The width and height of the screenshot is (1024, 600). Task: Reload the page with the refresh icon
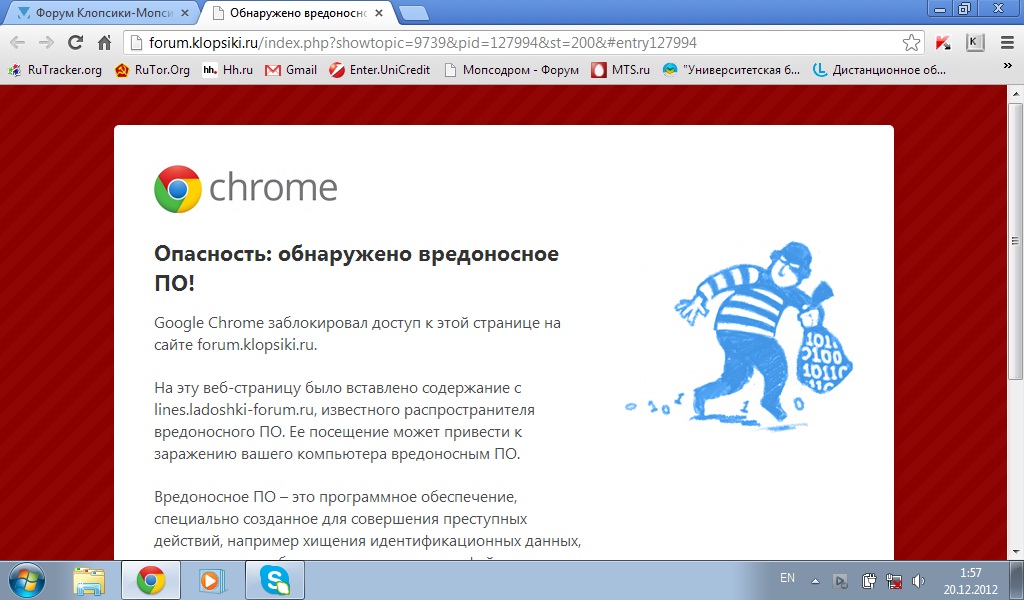point(75,43)
